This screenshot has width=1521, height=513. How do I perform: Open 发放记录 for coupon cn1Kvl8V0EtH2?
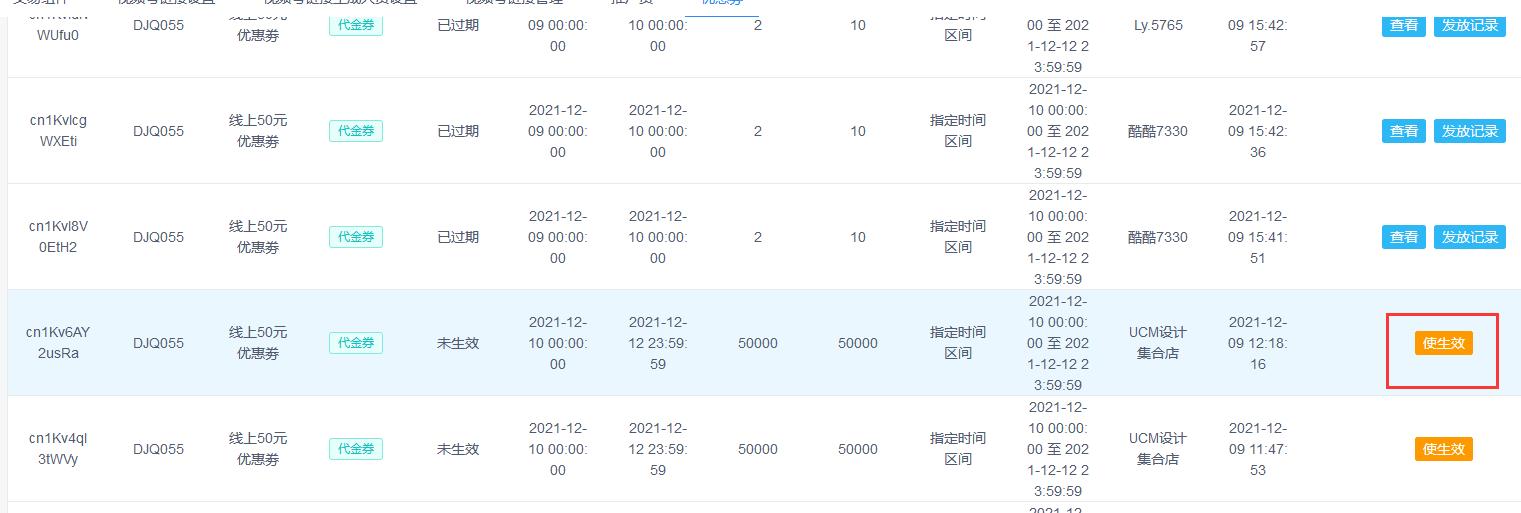[x=1469, y=237]
